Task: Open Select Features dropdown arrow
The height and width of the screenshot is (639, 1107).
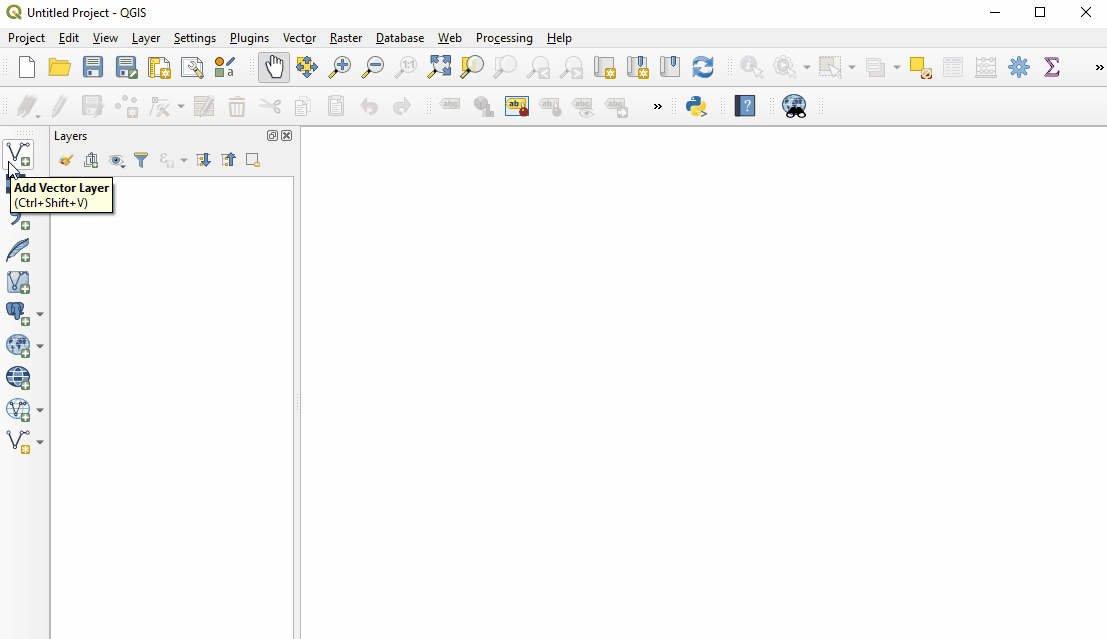Action: (851, 68)
